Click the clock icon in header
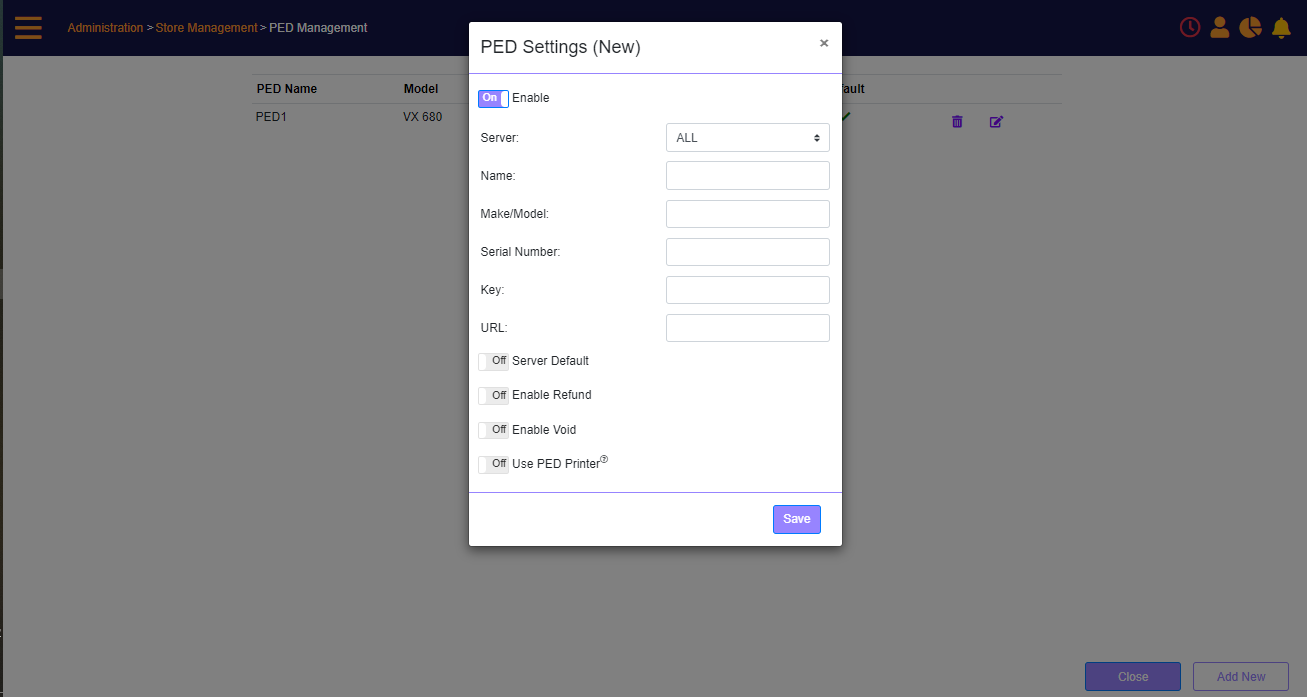 click(x=1190, y=28)
